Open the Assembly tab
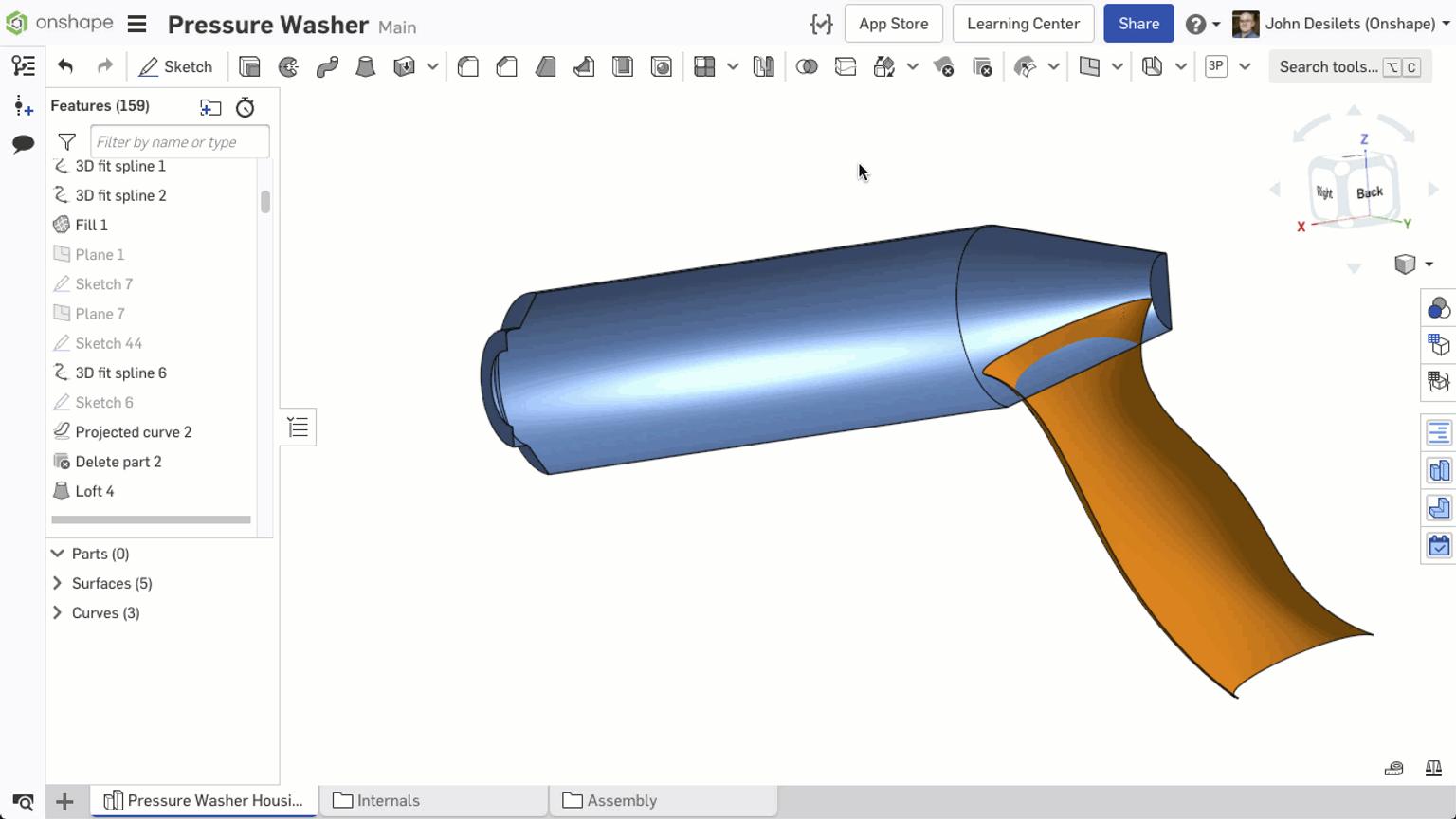 click(622, 800)
